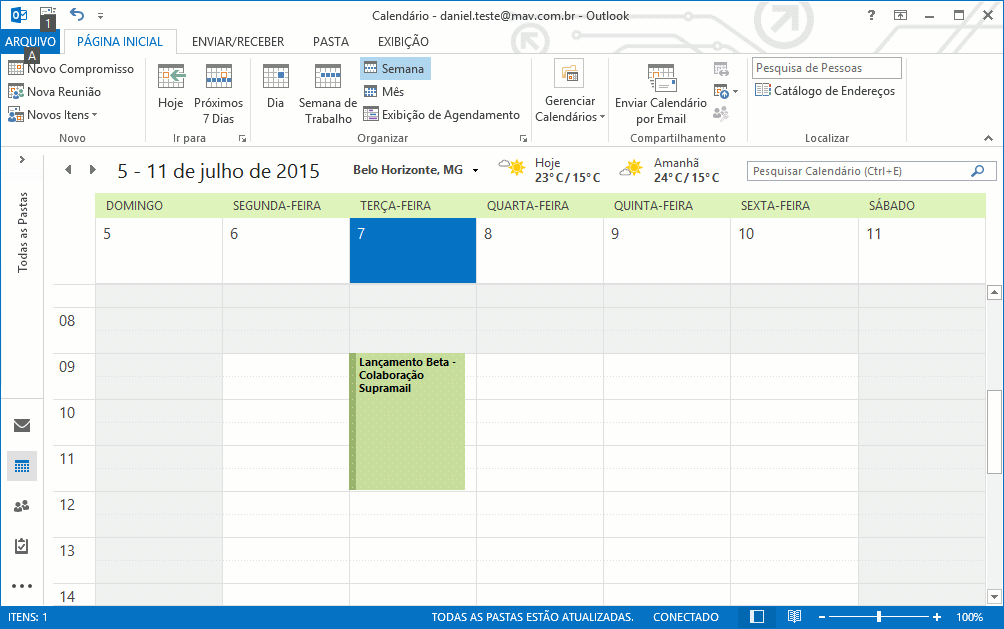Open Gerenciar Calendários dropdown
Screen dimensions: 1004x629
pyautogui.click(x=570, y=93)
